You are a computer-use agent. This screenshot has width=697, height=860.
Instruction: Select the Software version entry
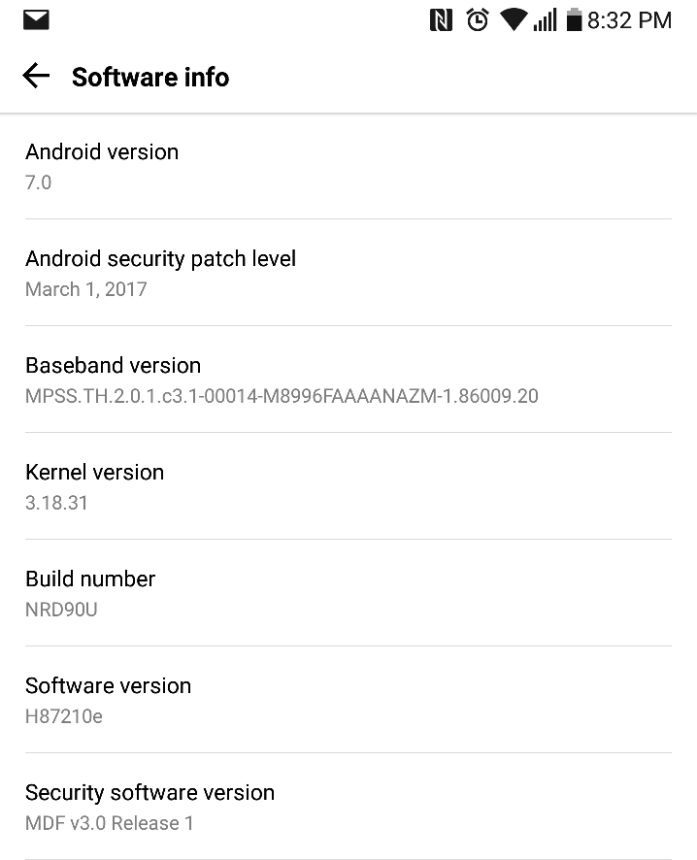[x=348, y=699]
